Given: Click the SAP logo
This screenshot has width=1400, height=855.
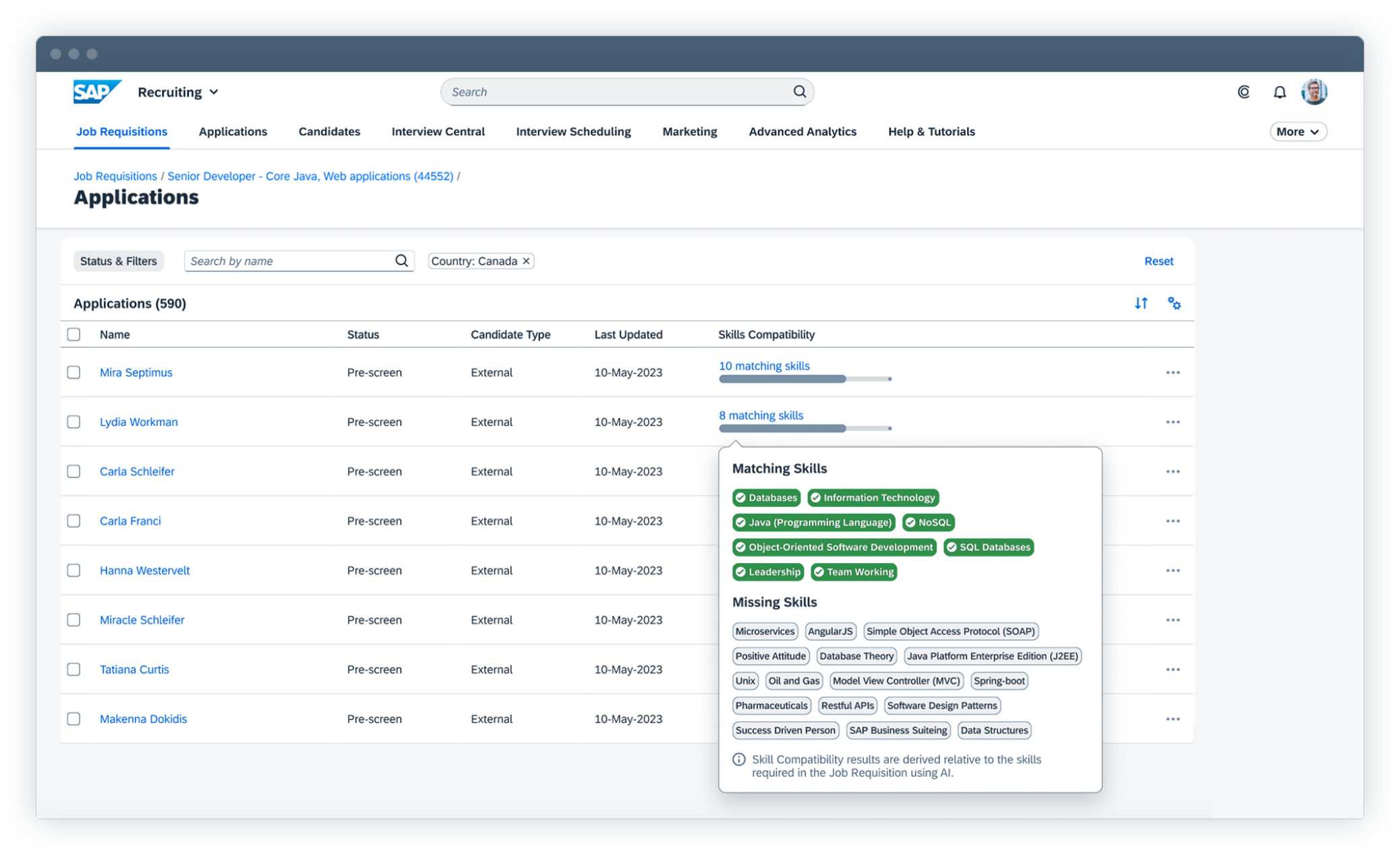Looking at the screenshot, I should pos(96,92).
